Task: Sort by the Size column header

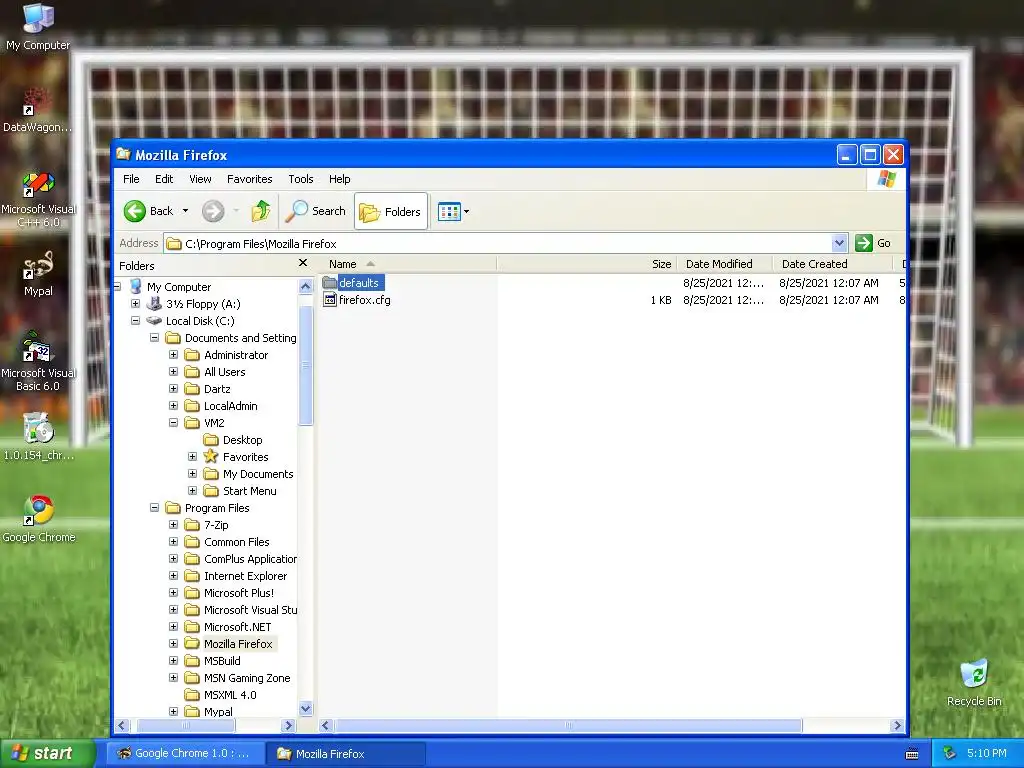Action: point(587,264)
